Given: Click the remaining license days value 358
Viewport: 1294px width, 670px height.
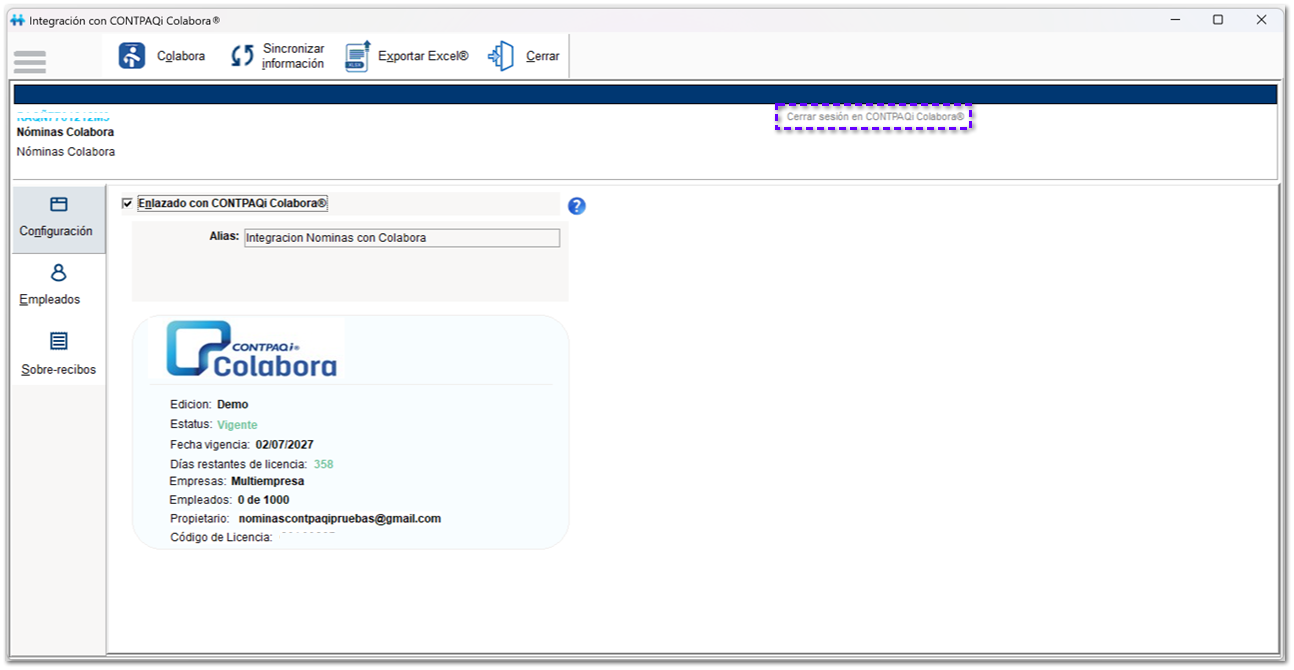Looking at the screenshot, I should 323,464.
